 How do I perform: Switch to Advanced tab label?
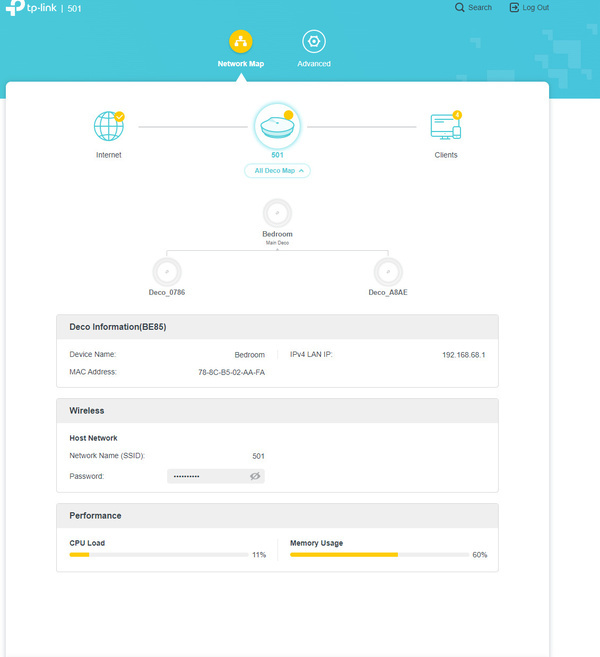click(314, 64)
